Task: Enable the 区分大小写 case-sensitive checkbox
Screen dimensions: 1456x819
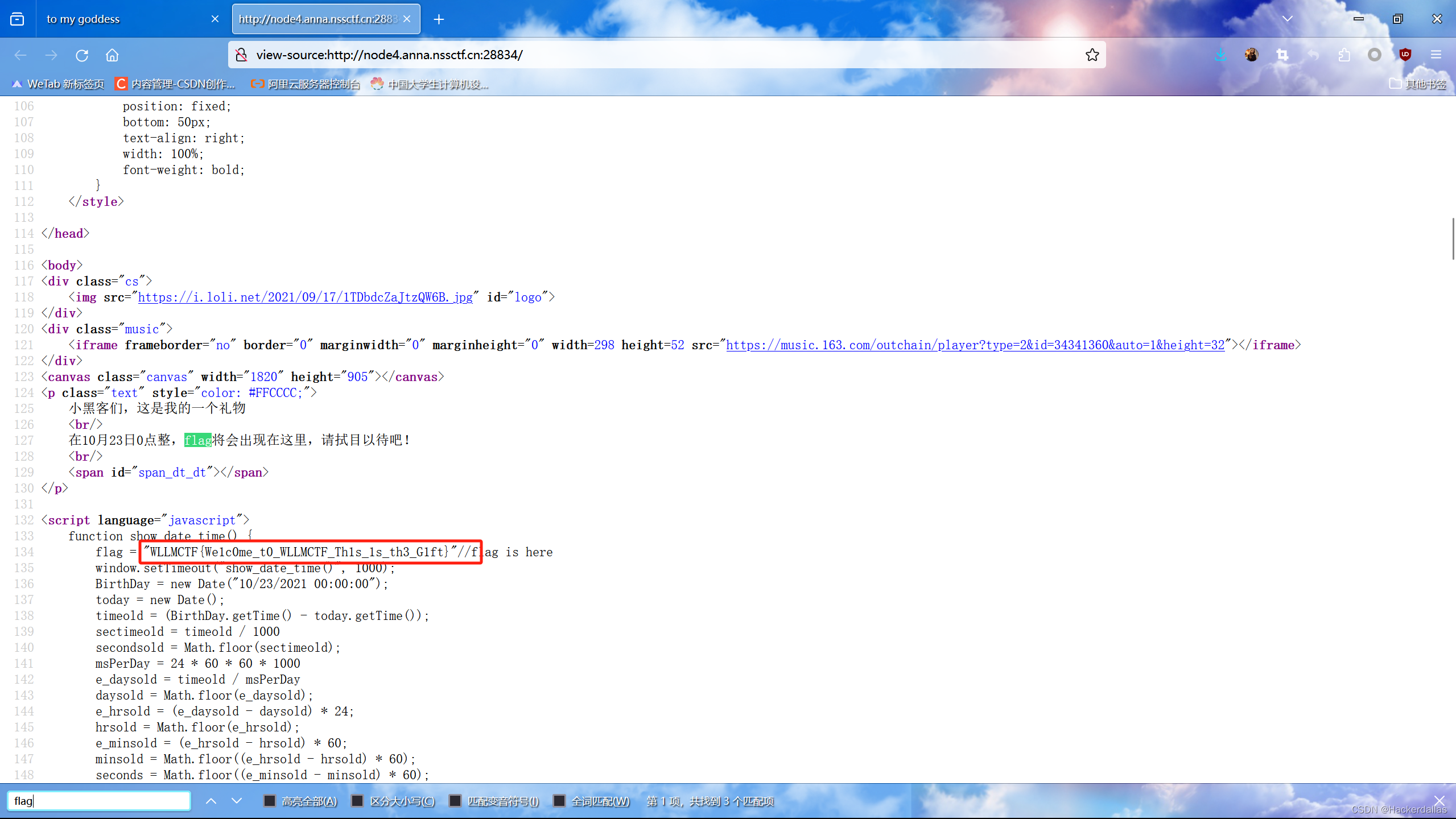Action: tap(357, 800)
